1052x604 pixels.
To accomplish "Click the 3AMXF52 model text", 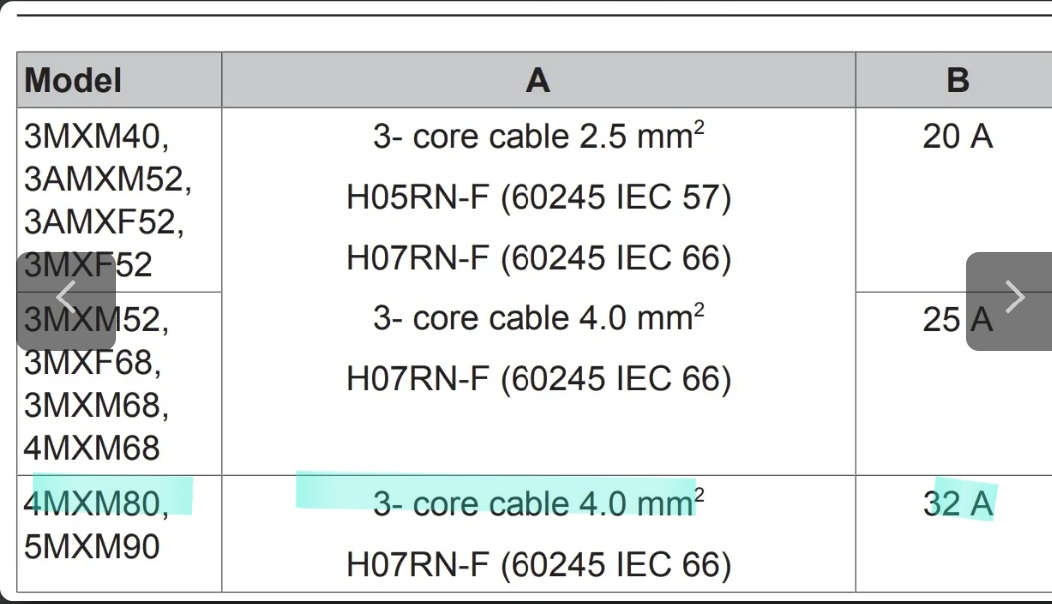I will [x=104, y=221].
